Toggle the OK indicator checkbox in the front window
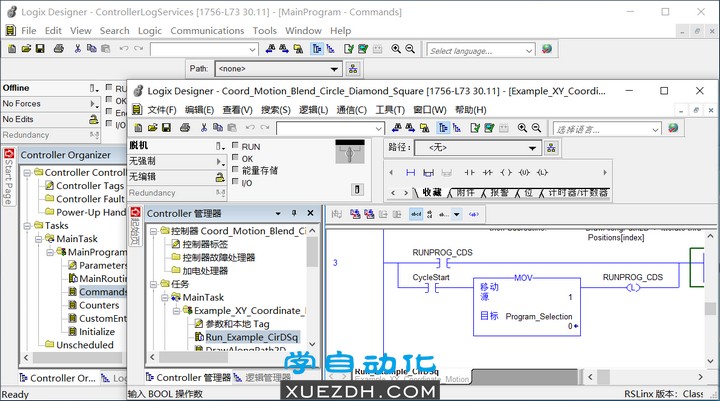Screen dimensions: 720x401 click(x=235, y=158)
